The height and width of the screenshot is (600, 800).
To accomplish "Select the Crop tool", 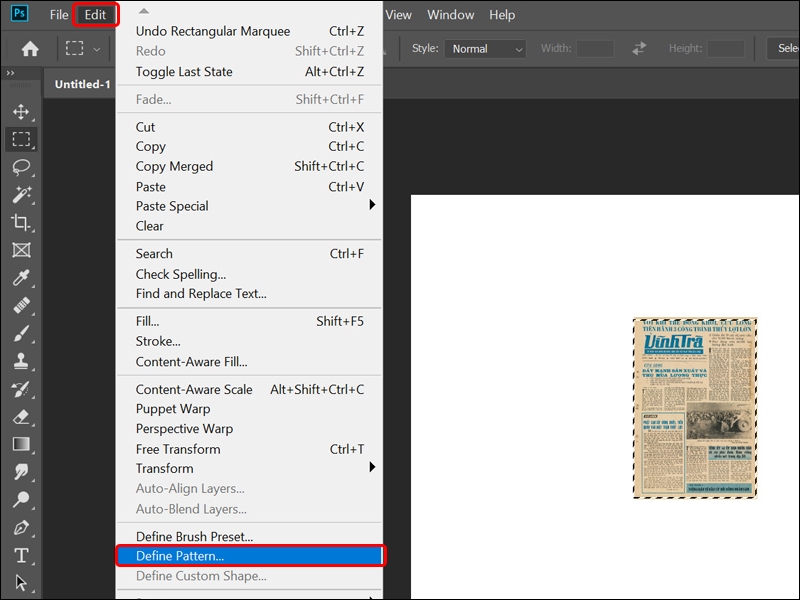I will coord(21,222).
